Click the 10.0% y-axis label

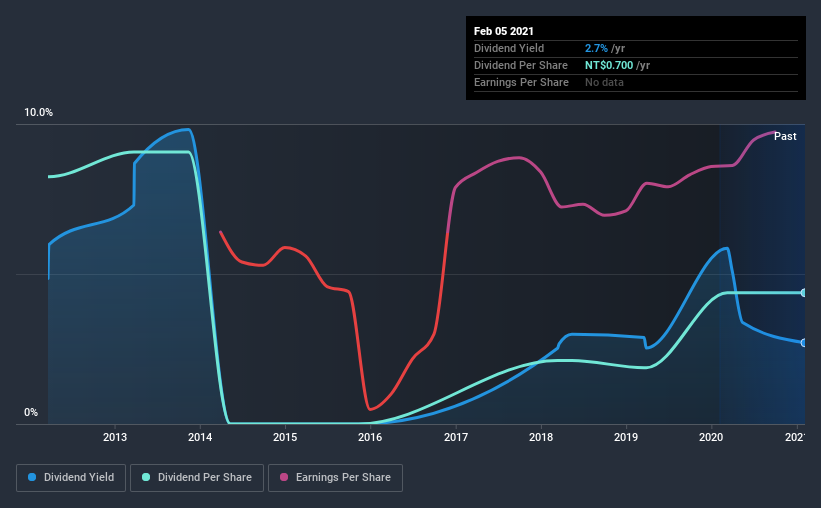coord(38,113)
